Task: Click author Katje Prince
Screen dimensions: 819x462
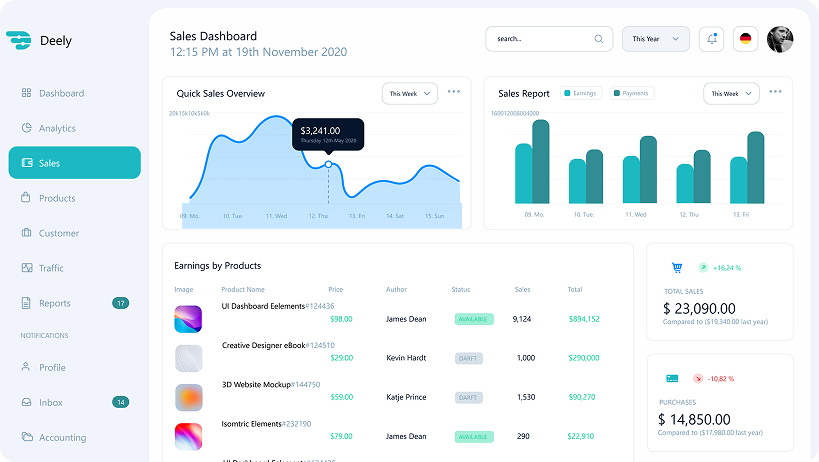Action: click(406, 397)
